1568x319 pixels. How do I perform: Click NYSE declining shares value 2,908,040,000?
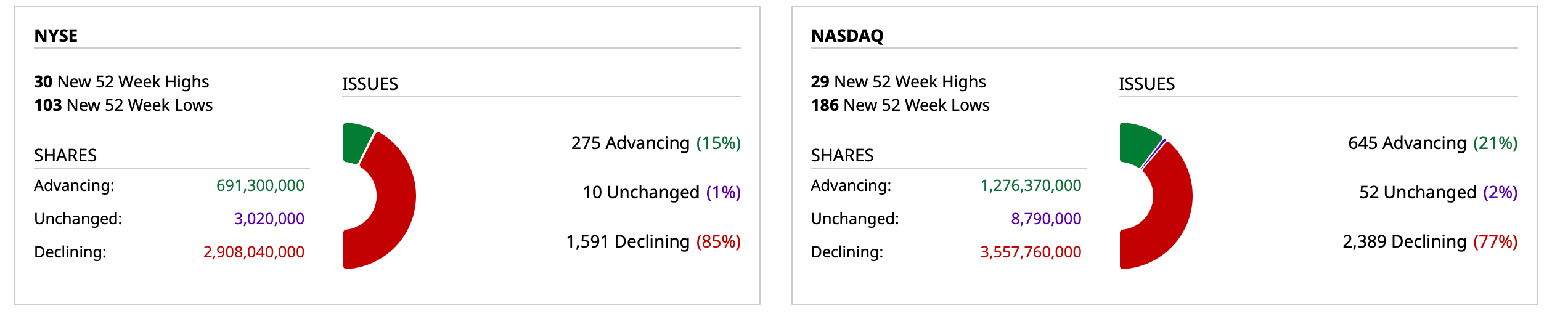[254, 252]
